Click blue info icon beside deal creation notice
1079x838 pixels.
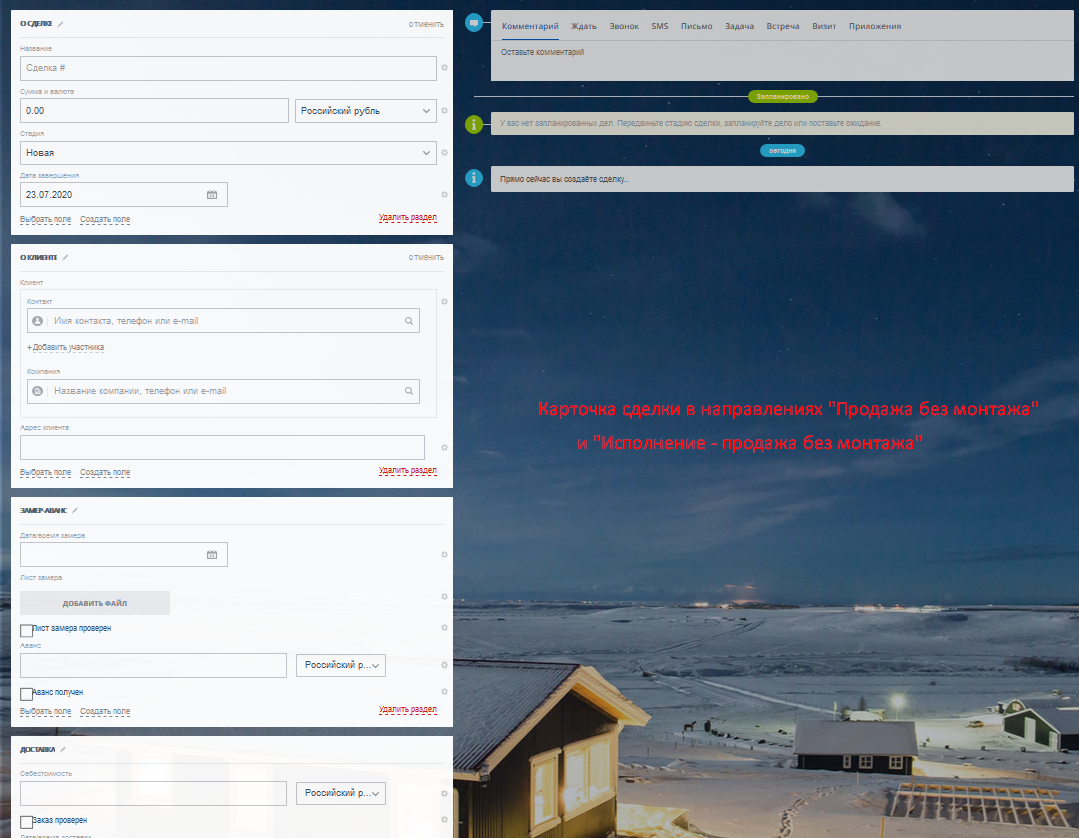pos(474,178)
